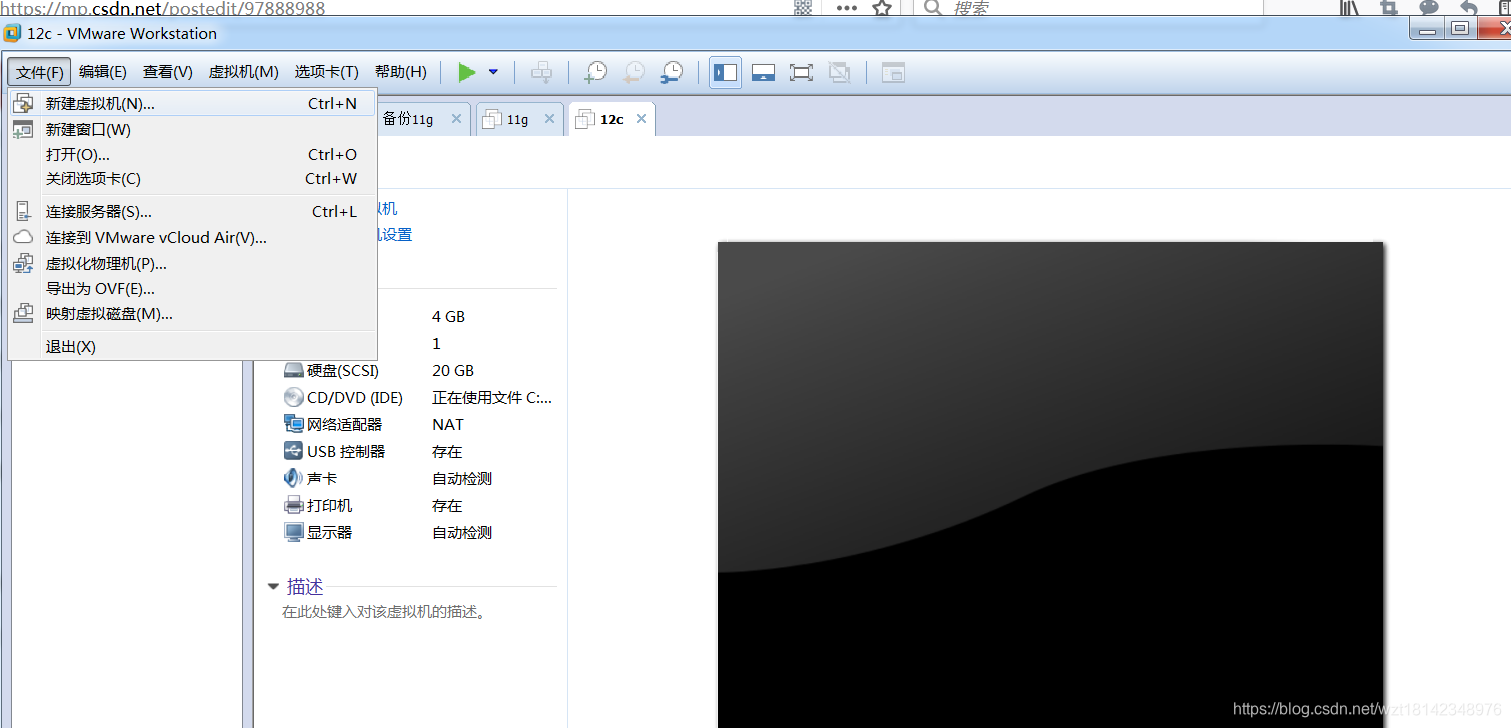Click the 4 GB memory value
The width and height of the screenshot is (1511, 728).
coord(448,316)
